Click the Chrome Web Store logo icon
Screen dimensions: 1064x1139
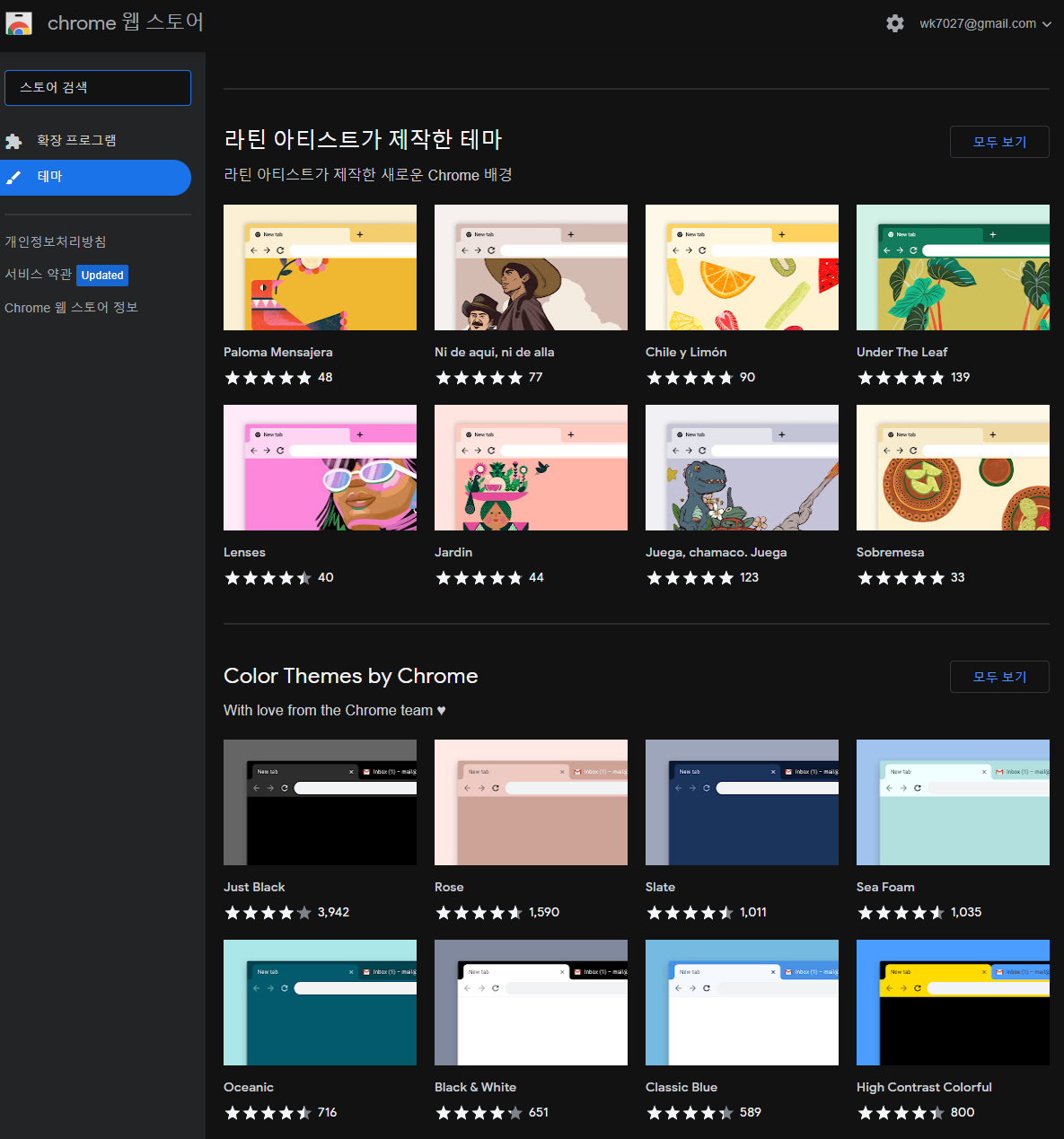pos(18,23)
